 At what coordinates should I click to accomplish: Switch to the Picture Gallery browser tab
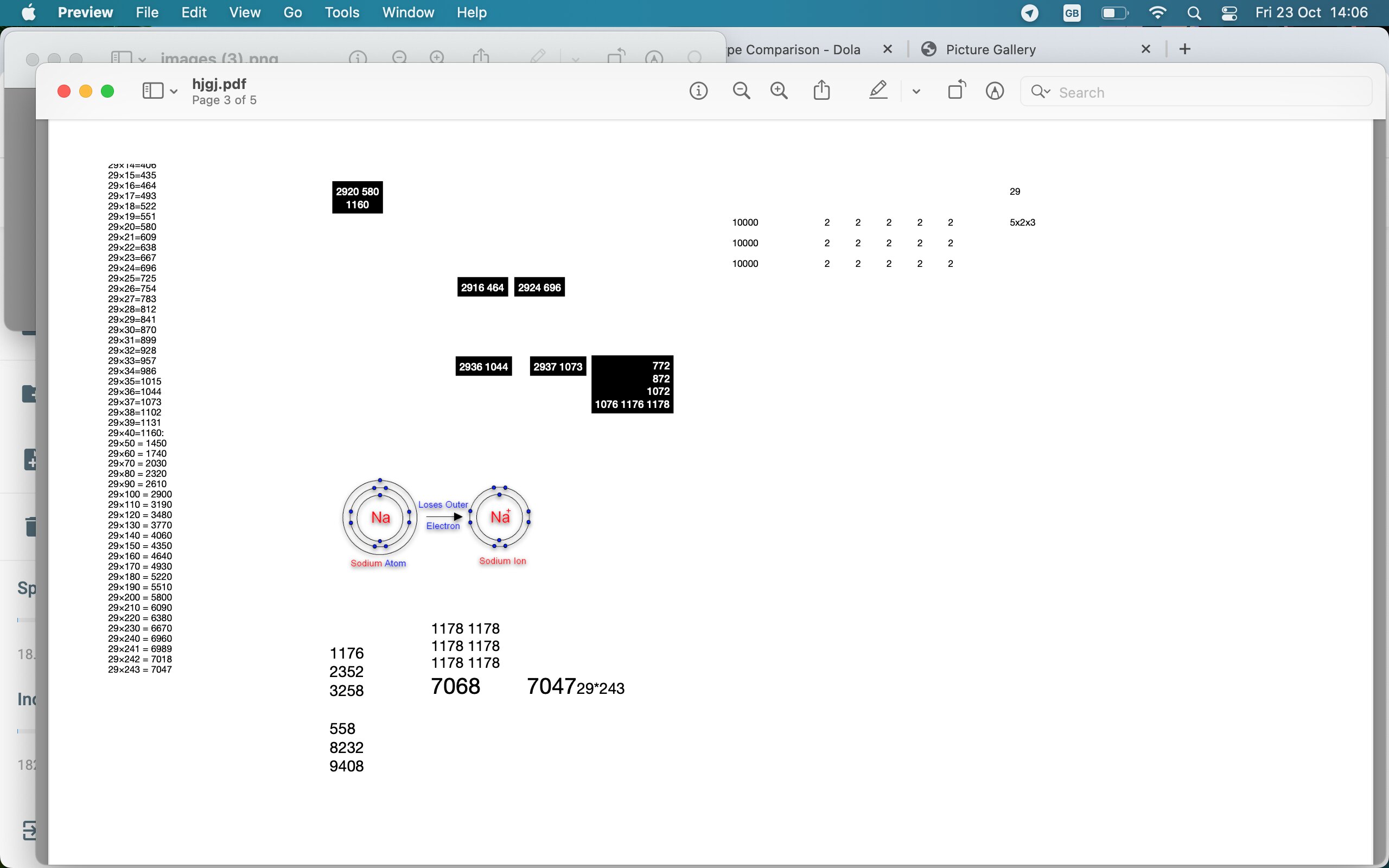(x=990, y=49)
